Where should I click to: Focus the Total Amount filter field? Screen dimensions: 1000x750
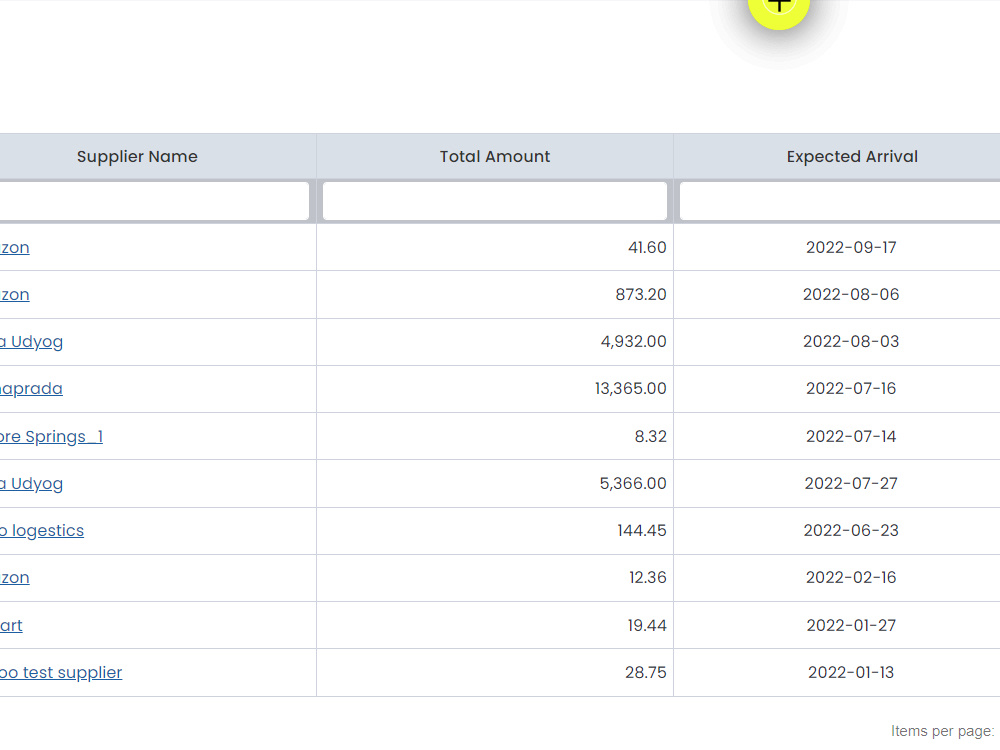point(495,201)
